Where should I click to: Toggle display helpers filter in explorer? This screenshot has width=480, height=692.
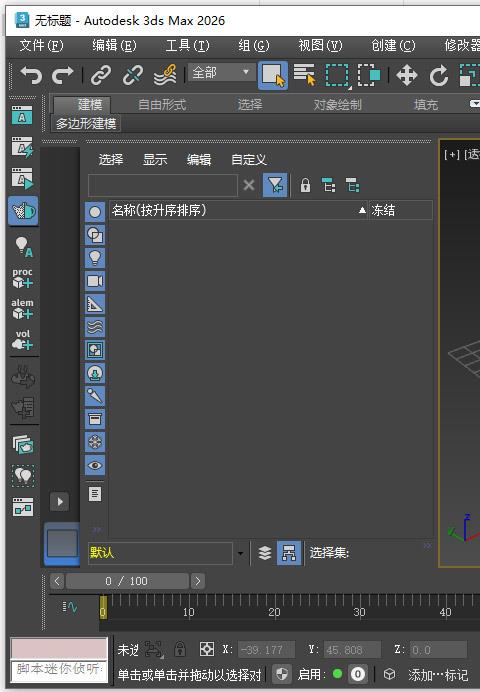click(95, 304)
